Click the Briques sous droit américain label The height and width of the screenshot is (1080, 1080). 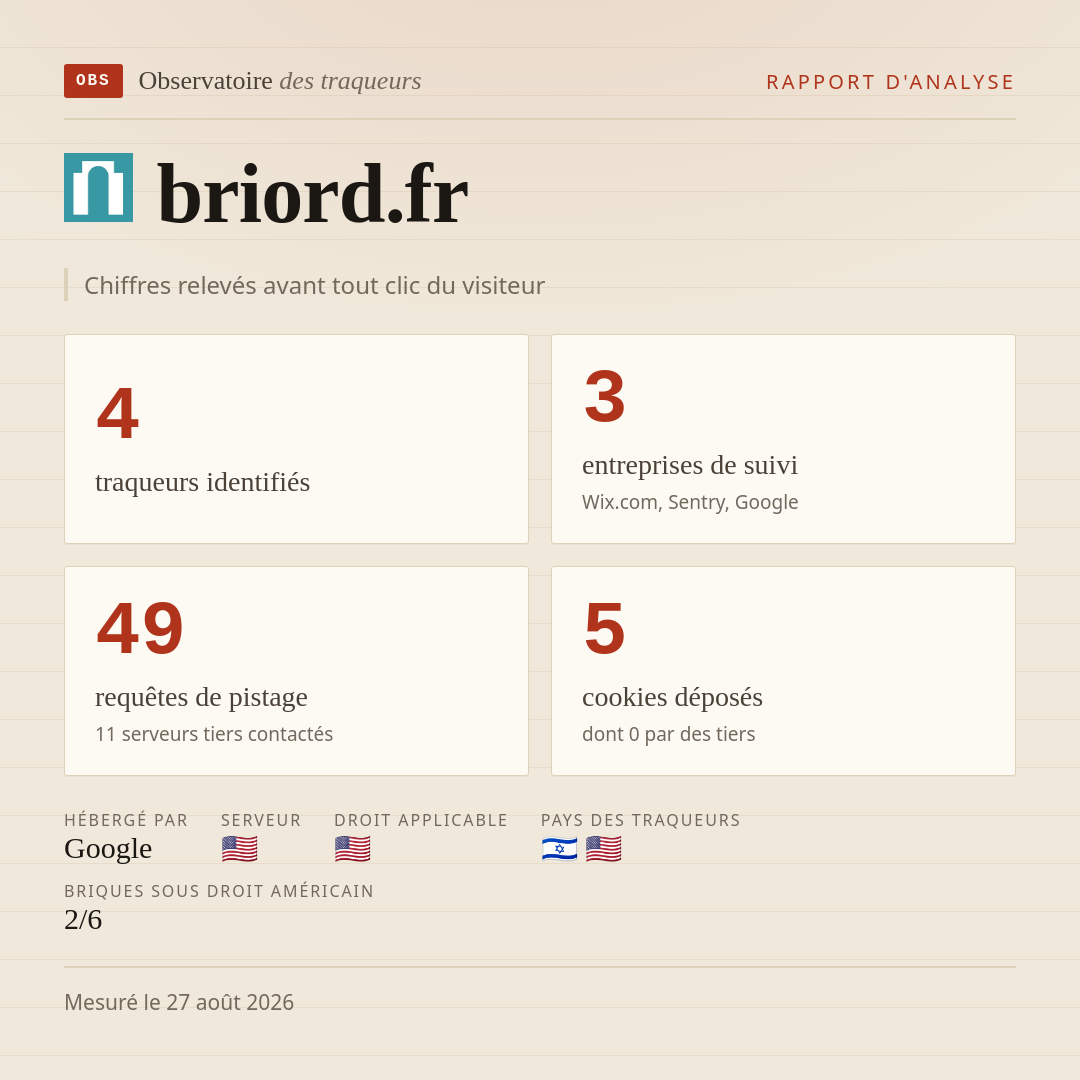[219, 891]
